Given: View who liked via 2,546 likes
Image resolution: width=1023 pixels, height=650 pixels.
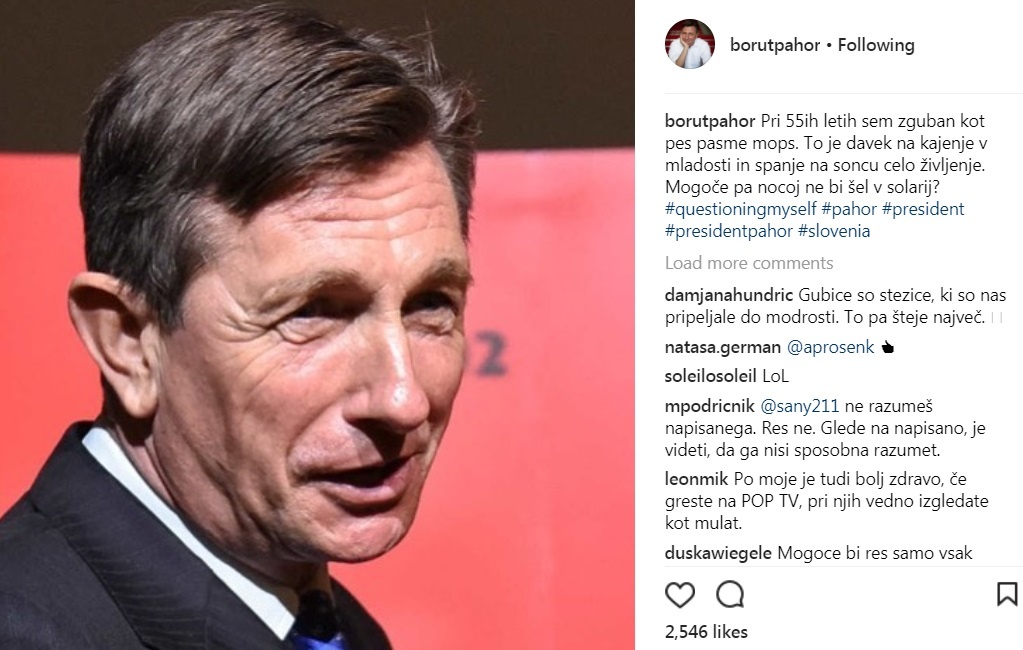Looking at the screenshot, I should [x=706, y=632].
